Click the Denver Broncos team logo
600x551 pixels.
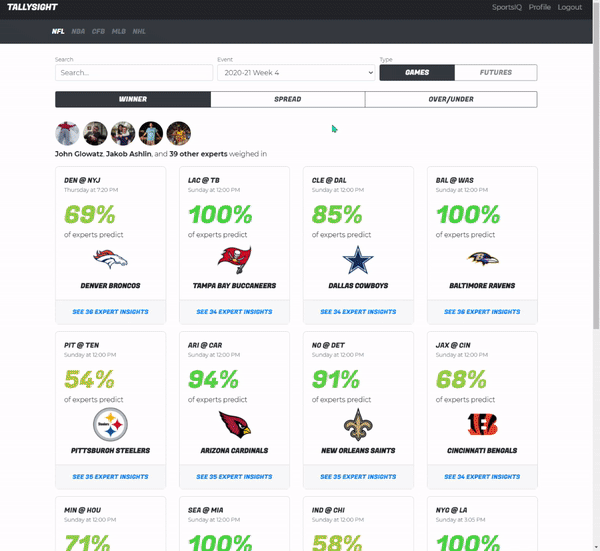[110, 259]
